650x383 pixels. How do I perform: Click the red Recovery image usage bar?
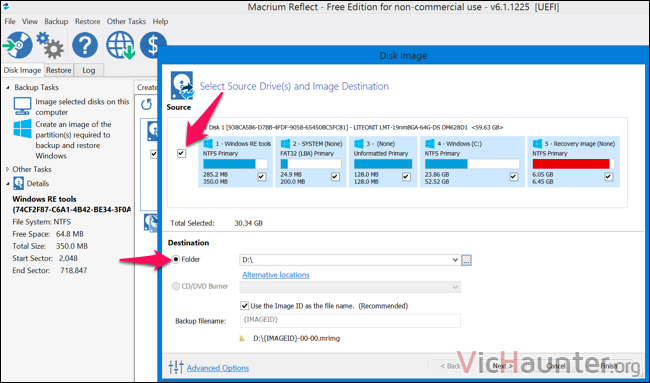pyautogui.click(x=573, y=164)
